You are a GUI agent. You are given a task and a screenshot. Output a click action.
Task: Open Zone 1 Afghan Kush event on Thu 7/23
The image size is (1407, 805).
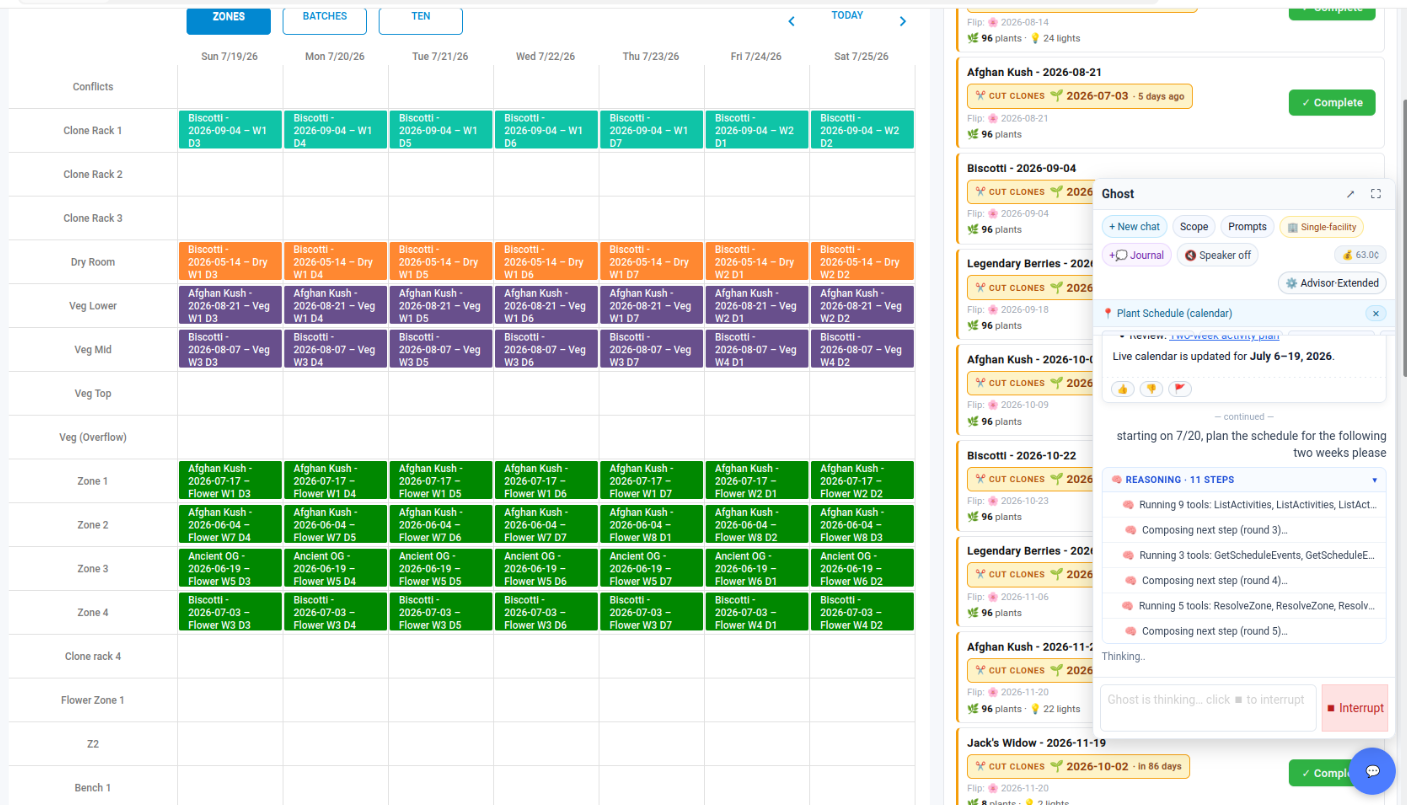coord(651,481)
